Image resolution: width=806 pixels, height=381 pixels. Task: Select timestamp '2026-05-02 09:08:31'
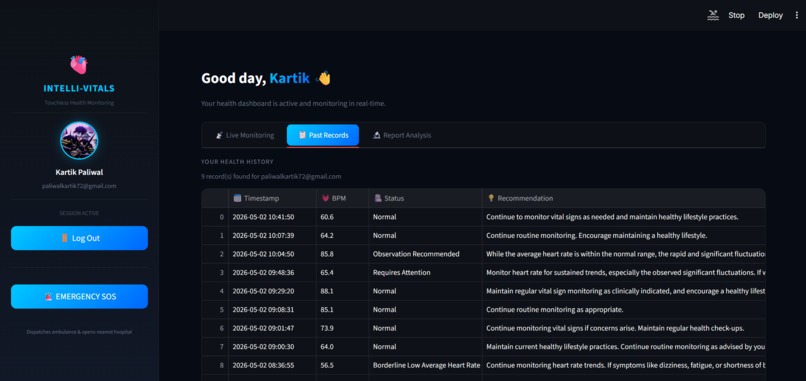pos(263,310)
